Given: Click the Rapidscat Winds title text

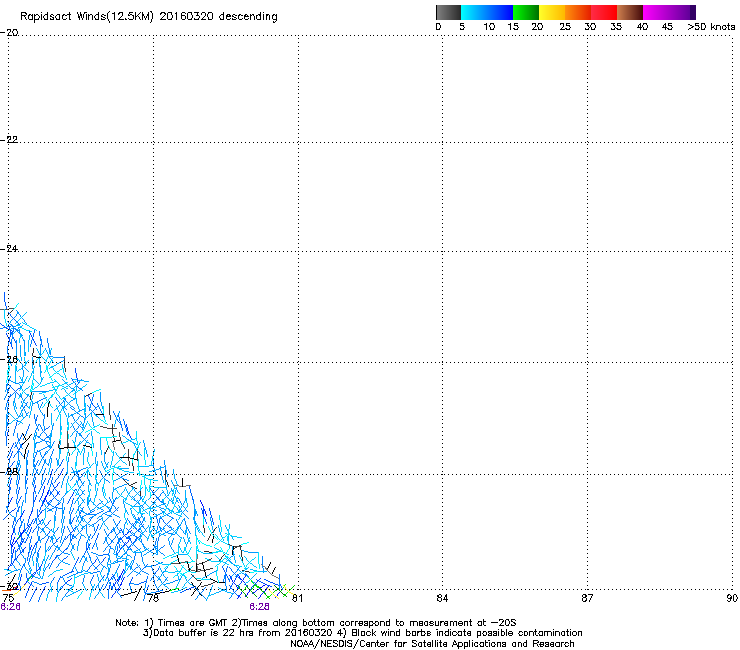Looking at the screenshot, I should 149,17.
